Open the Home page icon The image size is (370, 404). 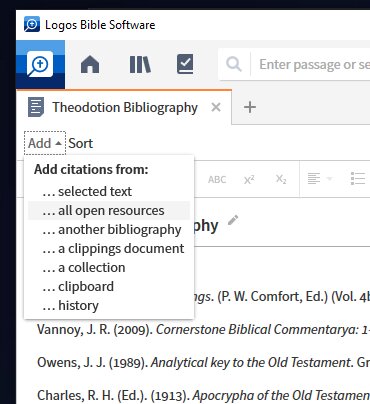coord(90,64)
